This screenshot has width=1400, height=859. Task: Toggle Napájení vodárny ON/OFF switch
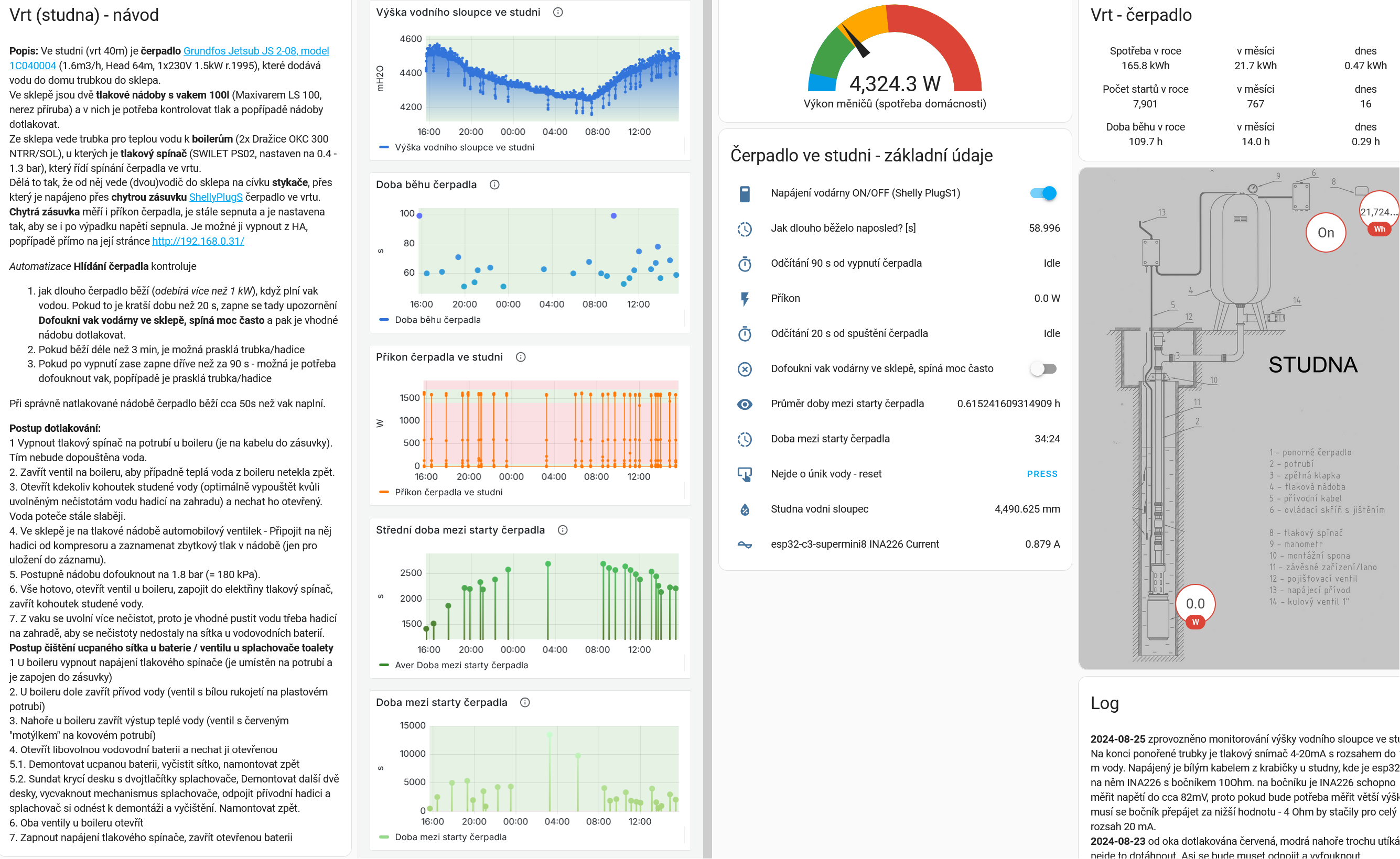click(x=1042, y=193)
